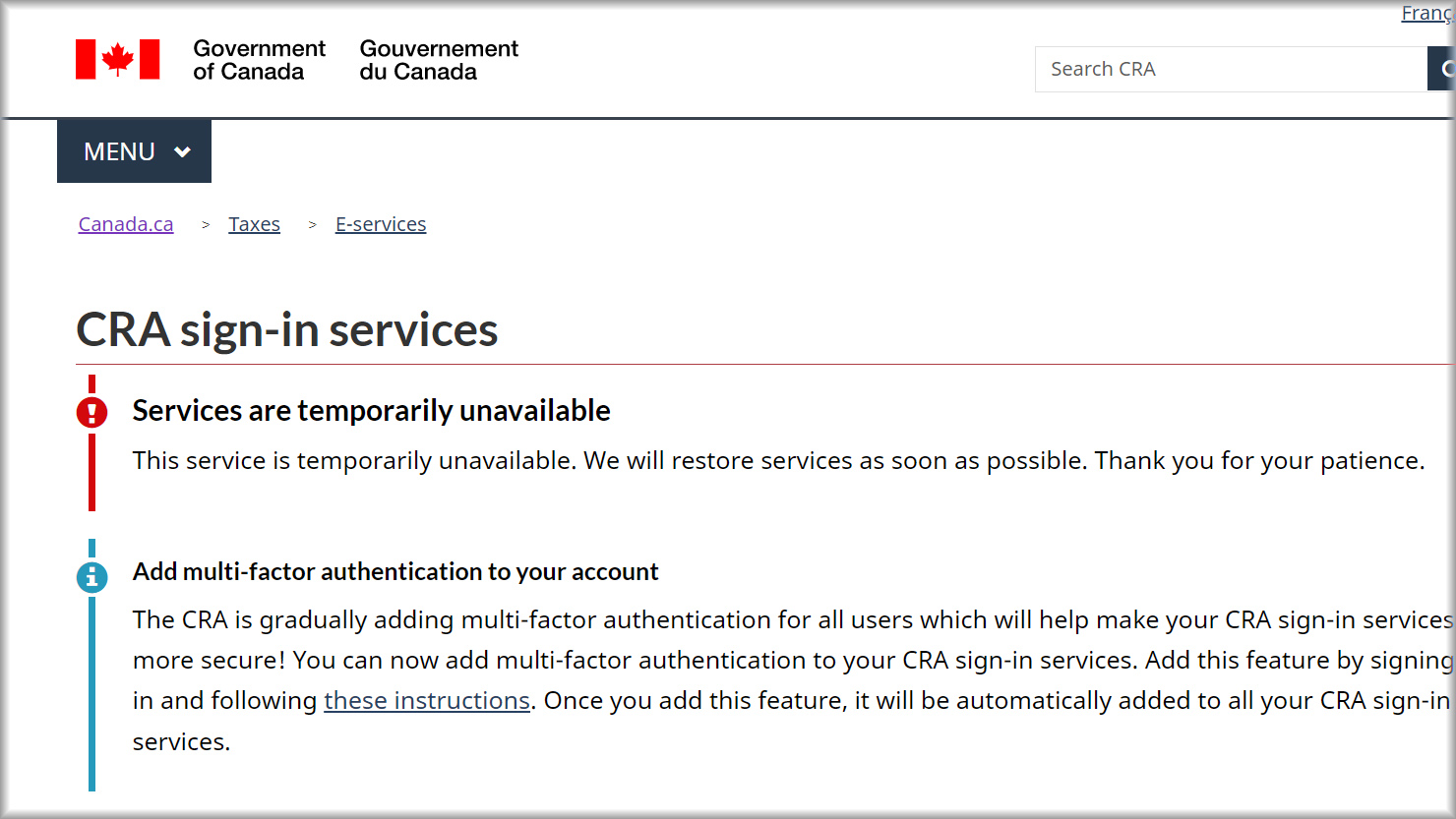Open the E-services breadcrumb link
The image size is (1456, 819).
(x=381, y=224)
